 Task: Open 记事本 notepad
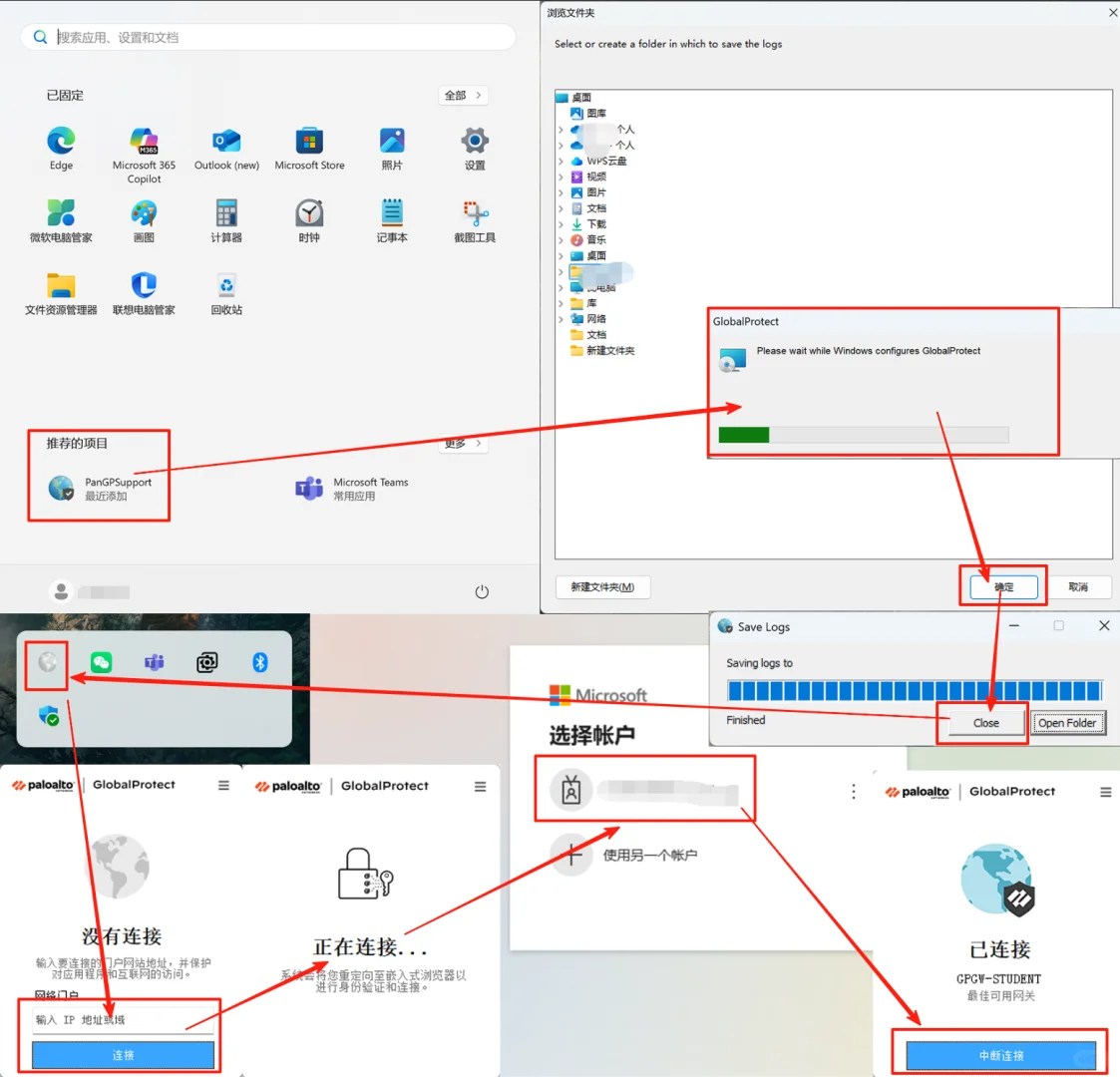tap(391, 220)
